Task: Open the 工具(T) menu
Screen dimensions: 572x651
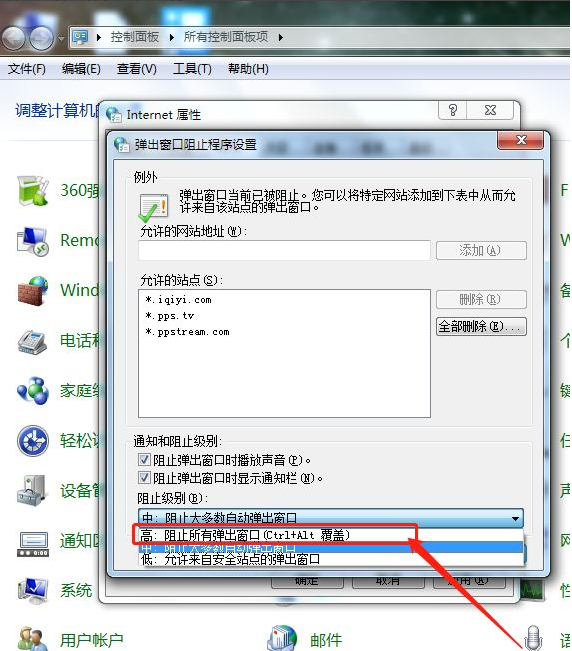Action: pyautogui.click(x=192, y=69)
